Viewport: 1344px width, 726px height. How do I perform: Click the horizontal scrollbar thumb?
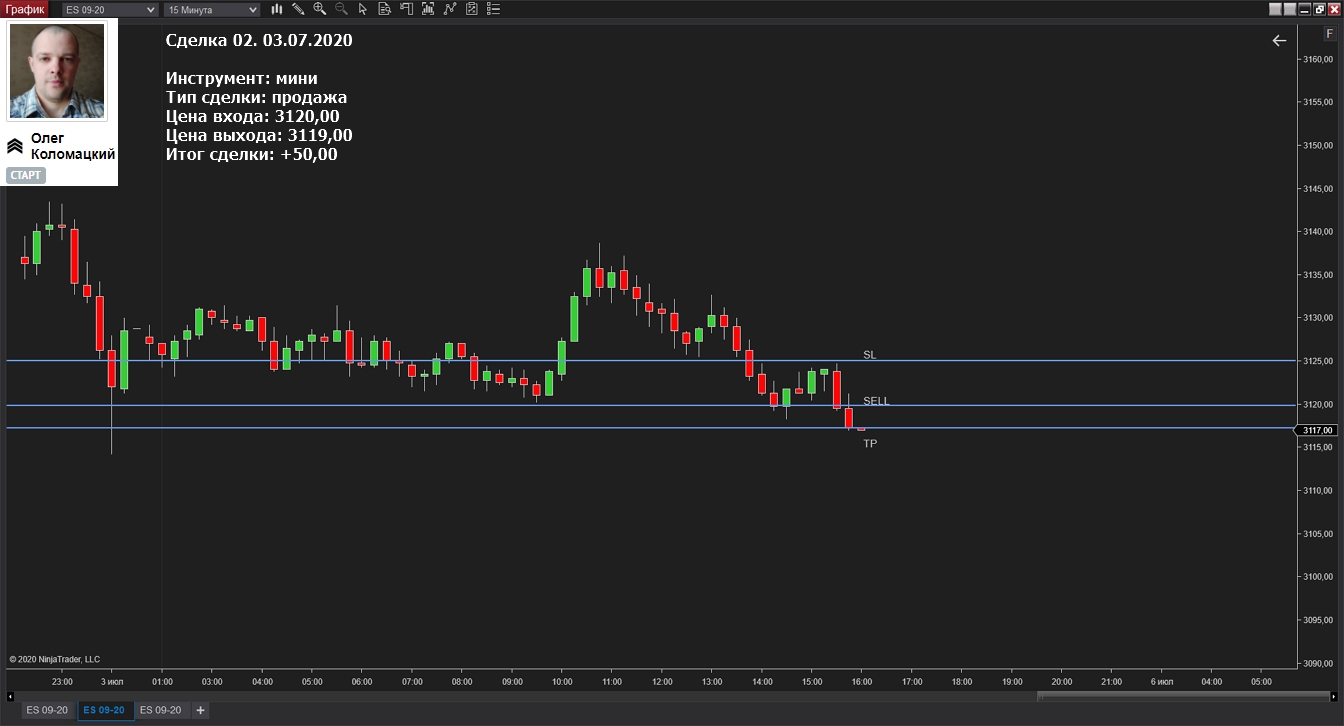[1183, 696]
